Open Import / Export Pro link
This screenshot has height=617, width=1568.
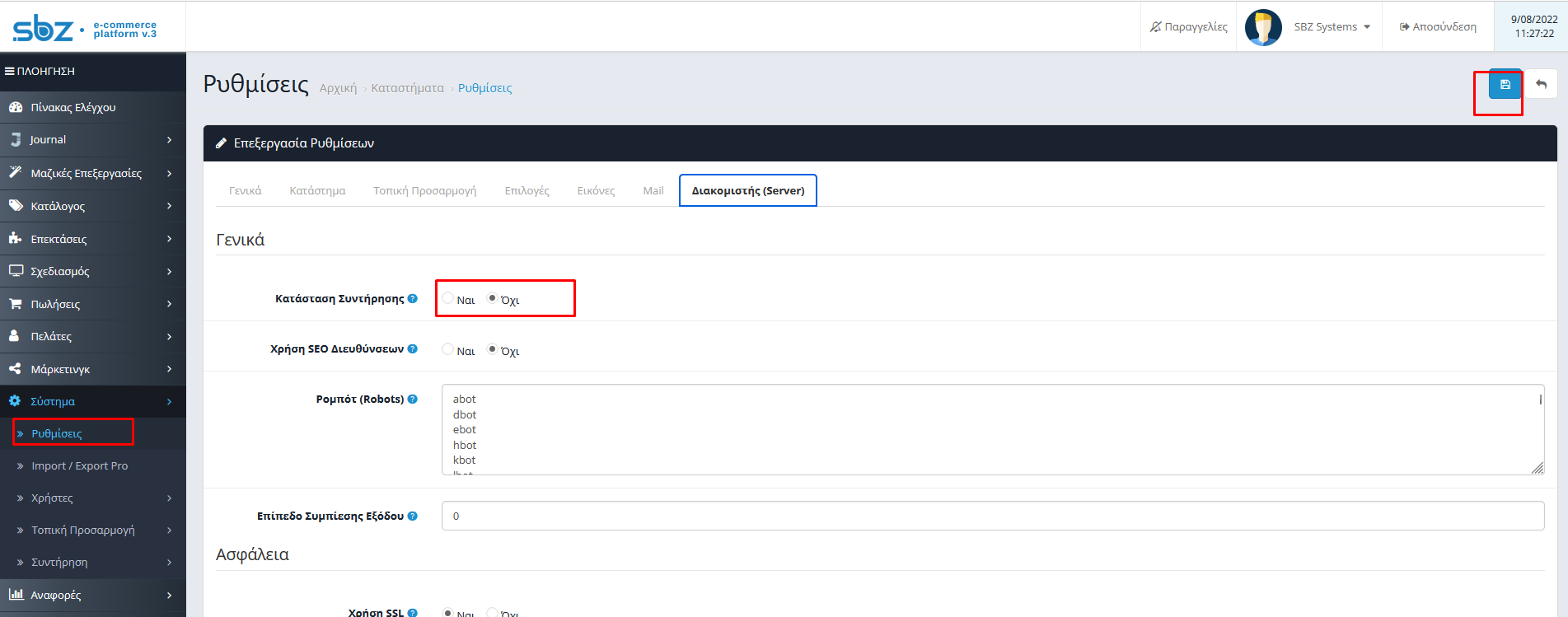(x=79, y=466)
